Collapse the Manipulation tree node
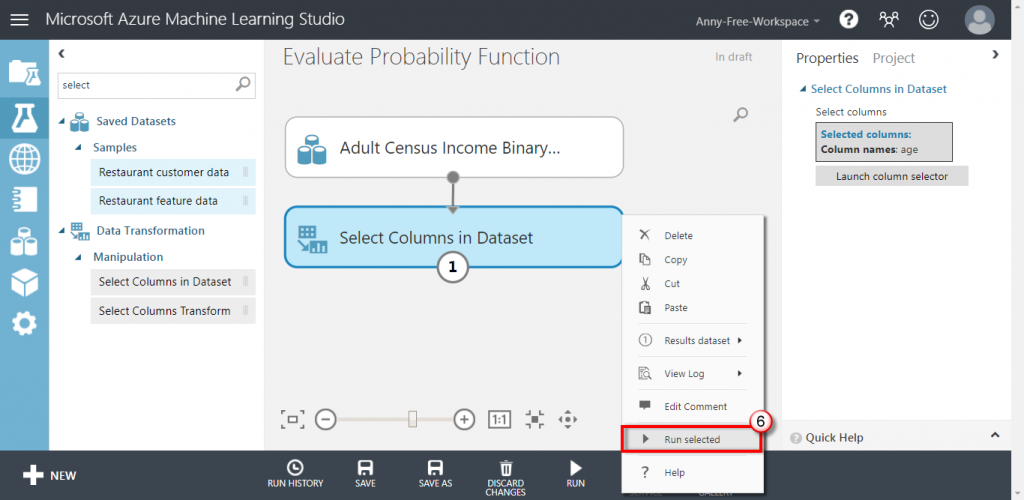Image resolution: width=1024 pixels, height=500 pixels. click(x=78, y=257)
